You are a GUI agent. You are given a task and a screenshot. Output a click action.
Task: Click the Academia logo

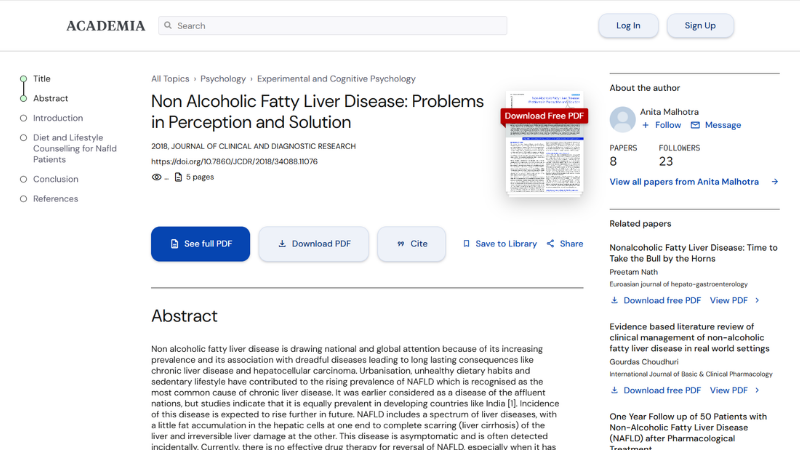(x=105, y=26)
